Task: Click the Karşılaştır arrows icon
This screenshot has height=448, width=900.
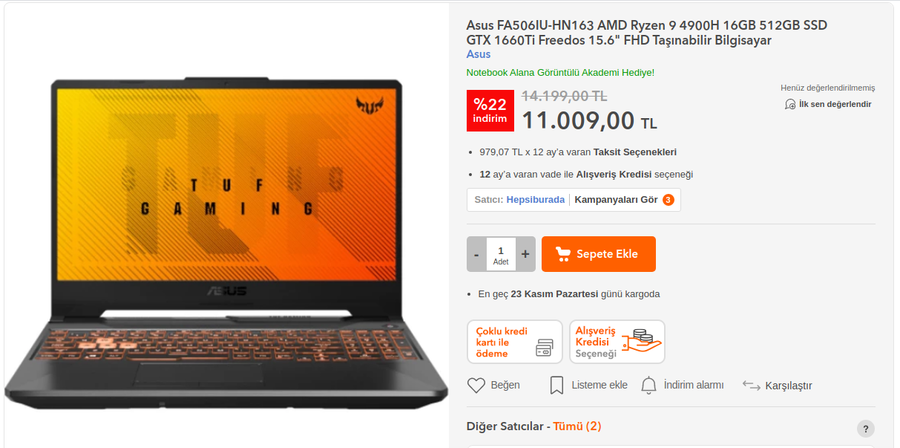Action: pyautogui.click(x=751, y=385)
